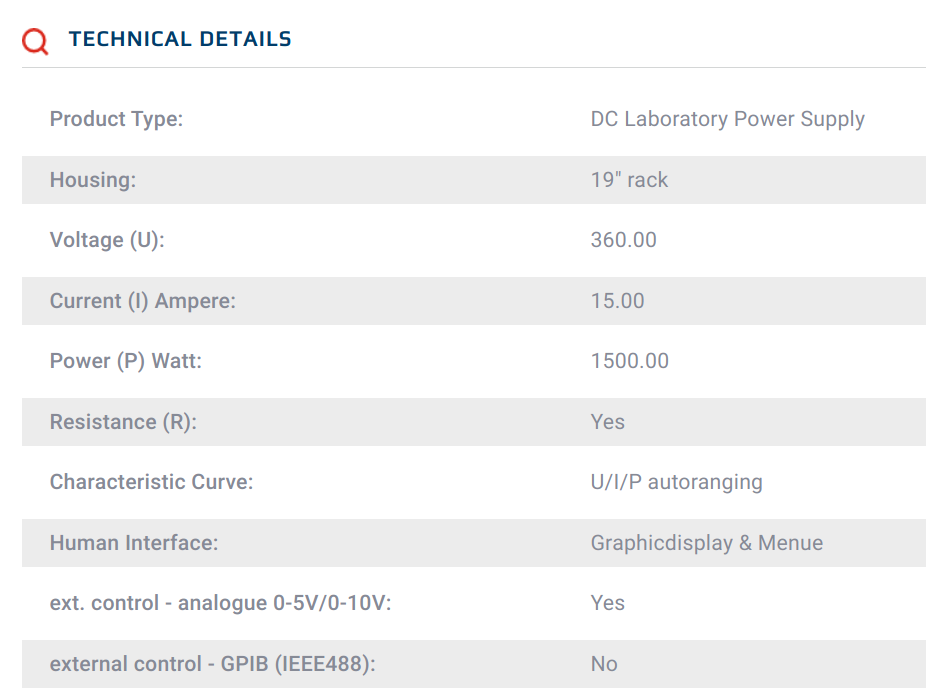Select the Resistance (R) label
926x695 pixels.
tap(123, 422)
